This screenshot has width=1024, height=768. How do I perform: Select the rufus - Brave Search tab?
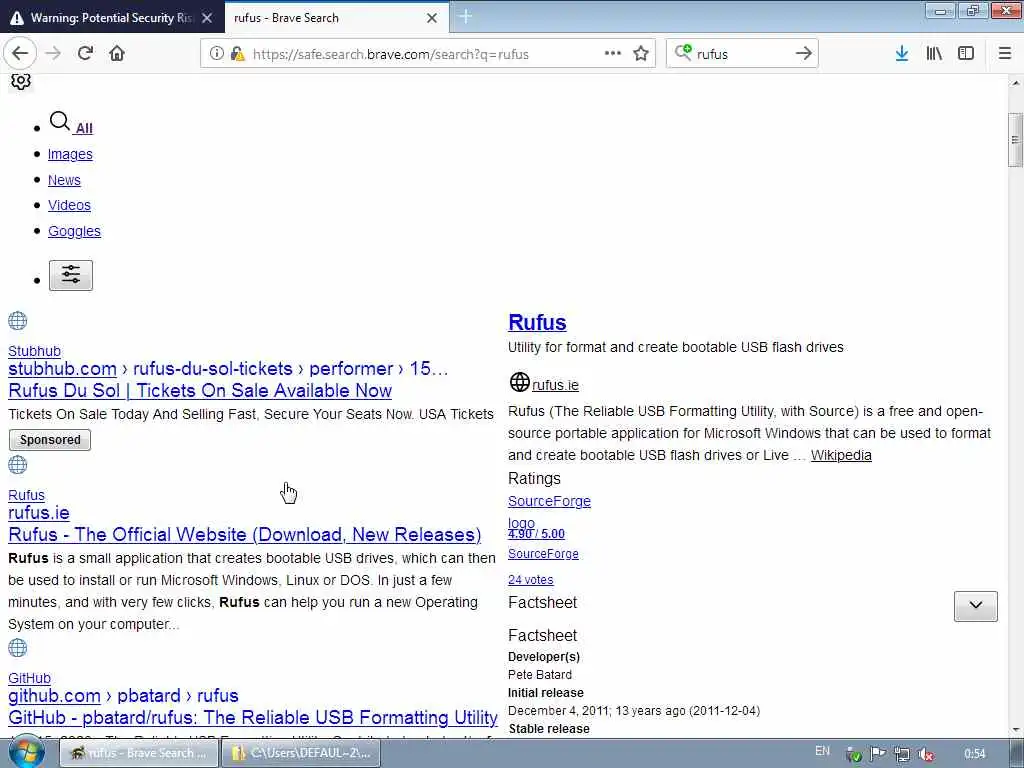click(328, 18)
